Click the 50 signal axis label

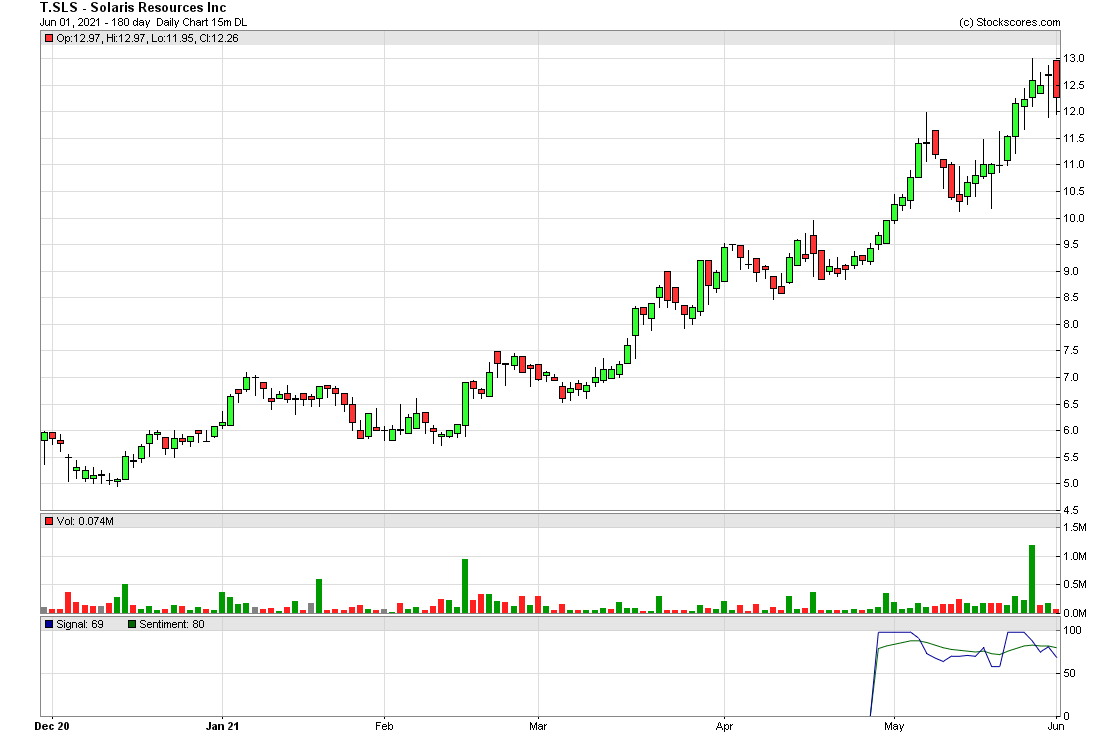(x=1070, y=673)
